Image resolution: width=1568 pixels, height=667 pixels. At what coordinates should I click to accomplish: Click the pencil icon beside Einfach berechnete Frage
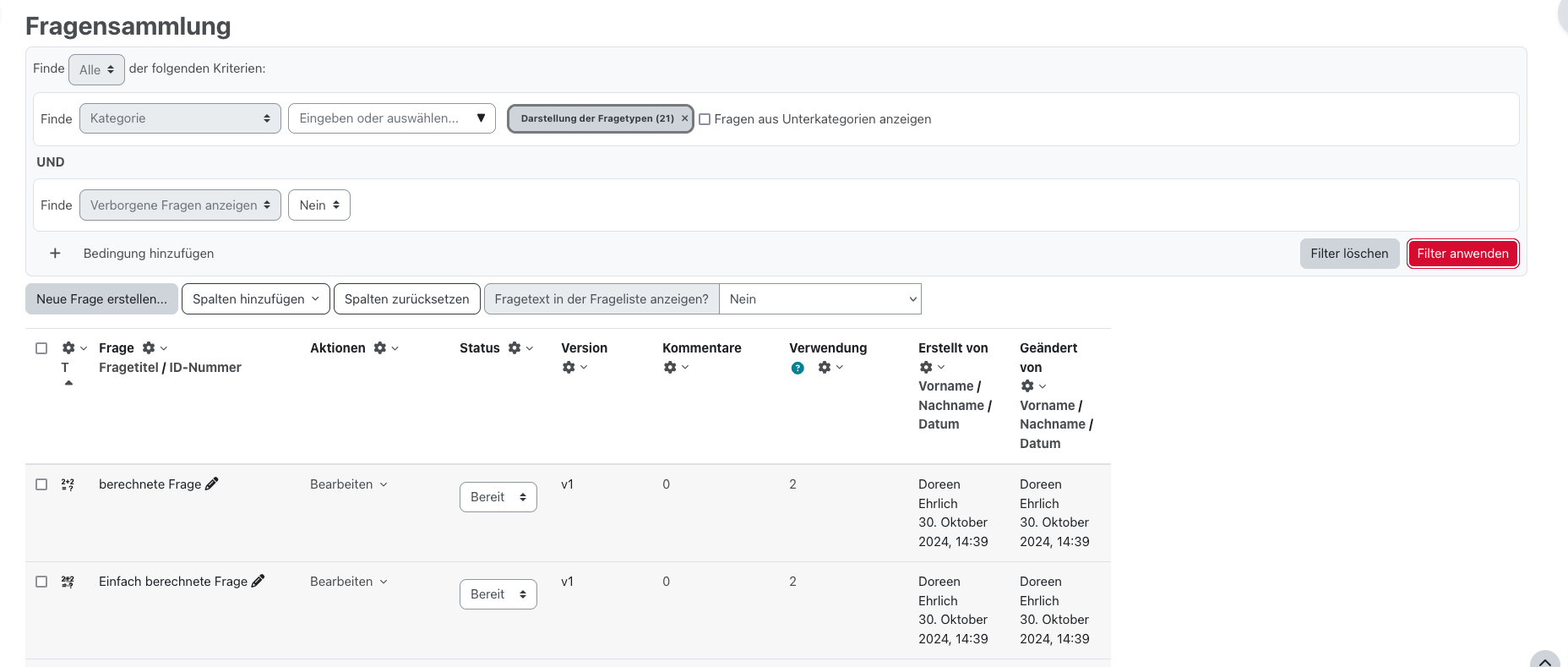(259, 581)
